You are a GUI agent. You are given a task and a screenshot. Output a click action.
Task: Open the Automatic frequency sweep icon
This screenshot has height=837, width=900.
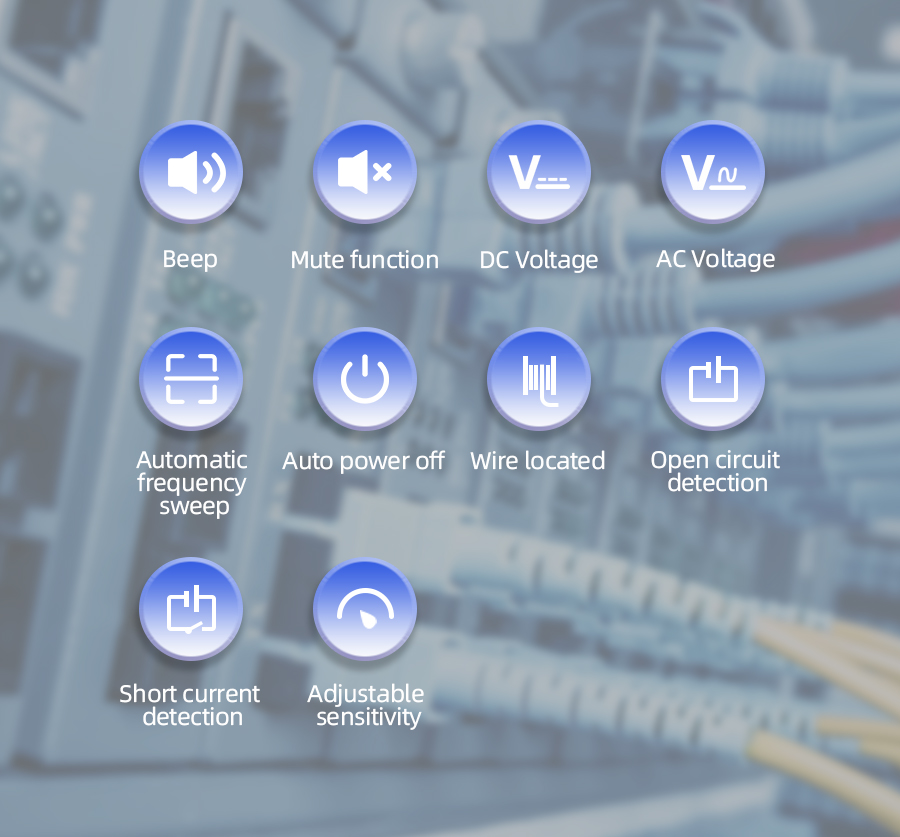click(191, 379)
